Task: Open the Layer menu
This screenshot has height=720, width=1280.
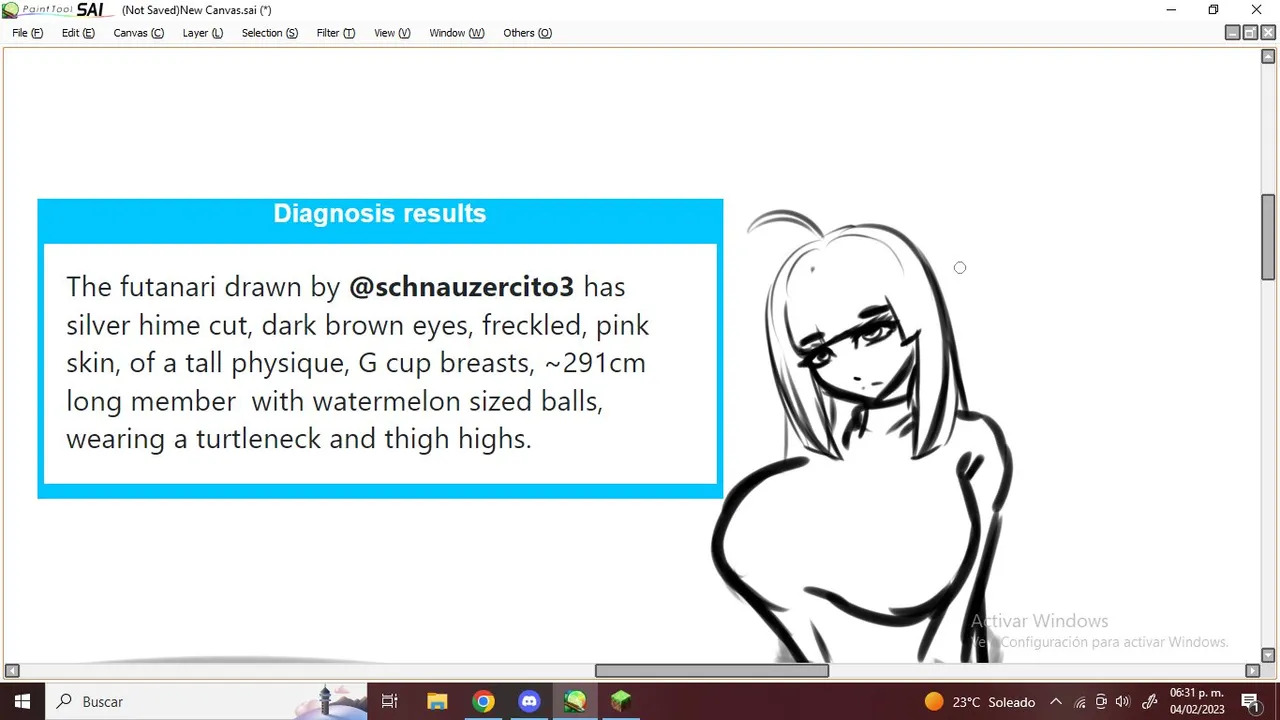Action: pyautogui.click(x=202, y=33)
